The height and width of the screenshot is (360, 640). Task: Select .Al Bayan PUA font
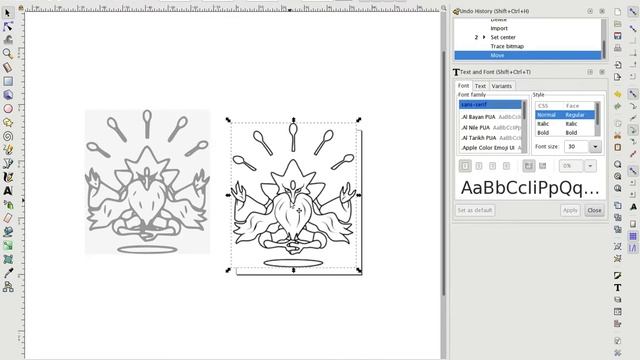click(x=490, y=117)
